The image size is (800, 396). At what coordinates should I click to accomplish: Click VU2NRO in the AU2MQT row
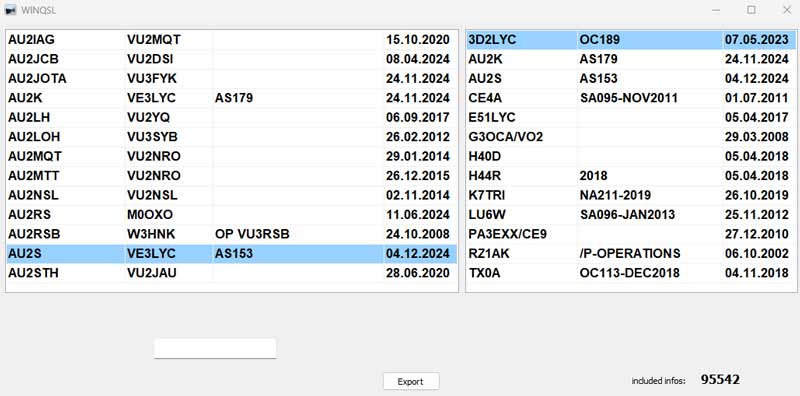coord(154,156)
